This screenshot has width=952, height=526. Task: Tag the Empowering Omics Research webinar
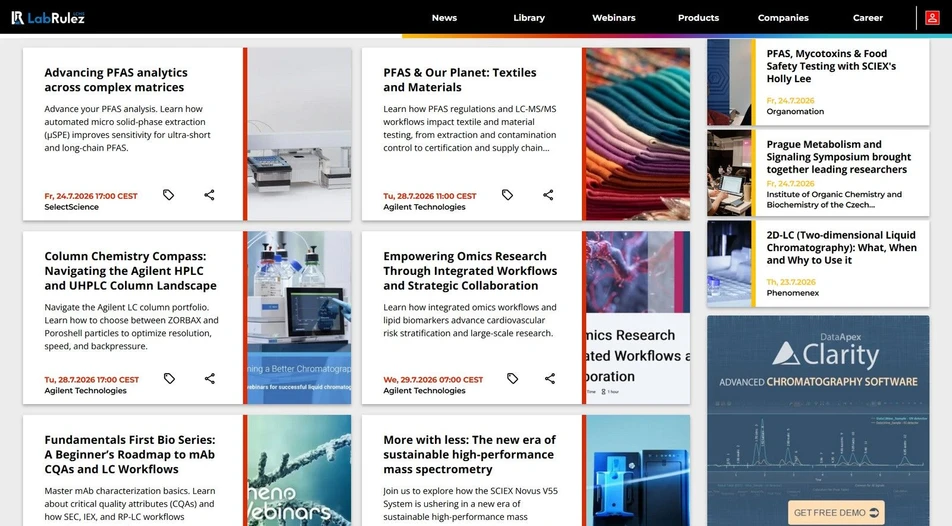point(512,378)
